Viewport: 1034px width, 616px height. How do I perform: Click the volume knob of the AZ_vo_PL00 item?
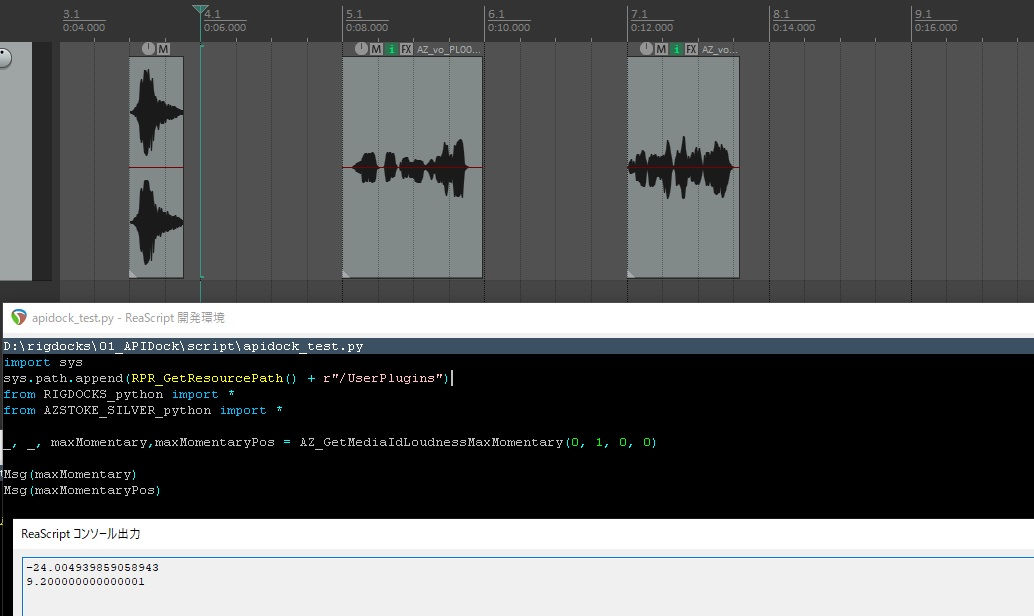tap(361, 49)
